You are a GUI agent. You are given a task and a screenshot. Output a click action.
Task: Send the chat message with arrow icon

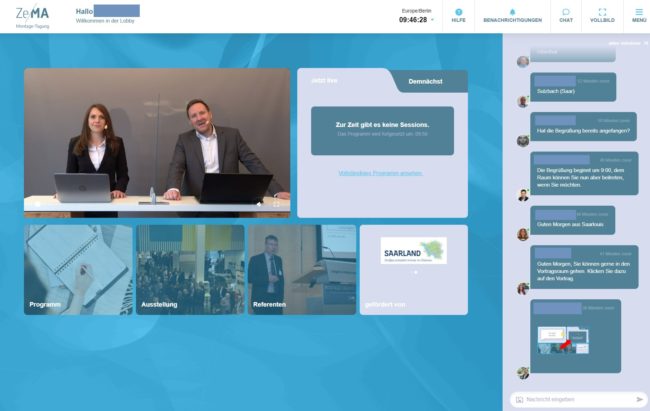tap(639, 399)
